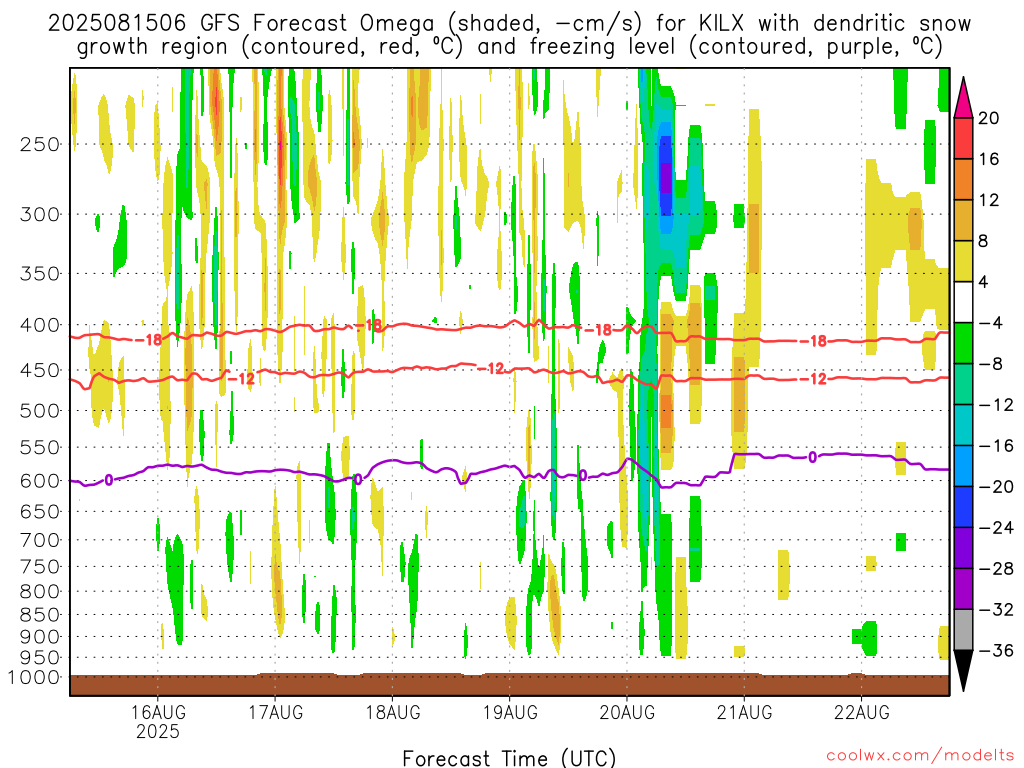
Task: Click the 16AUG date label
Action: (158, 712)
